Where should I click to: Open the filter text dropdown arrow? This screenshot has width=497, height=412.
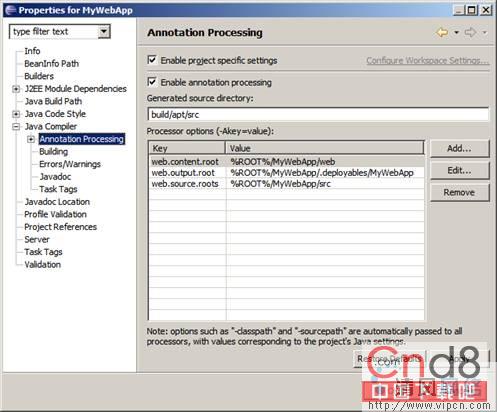click(x=104, y=32)
